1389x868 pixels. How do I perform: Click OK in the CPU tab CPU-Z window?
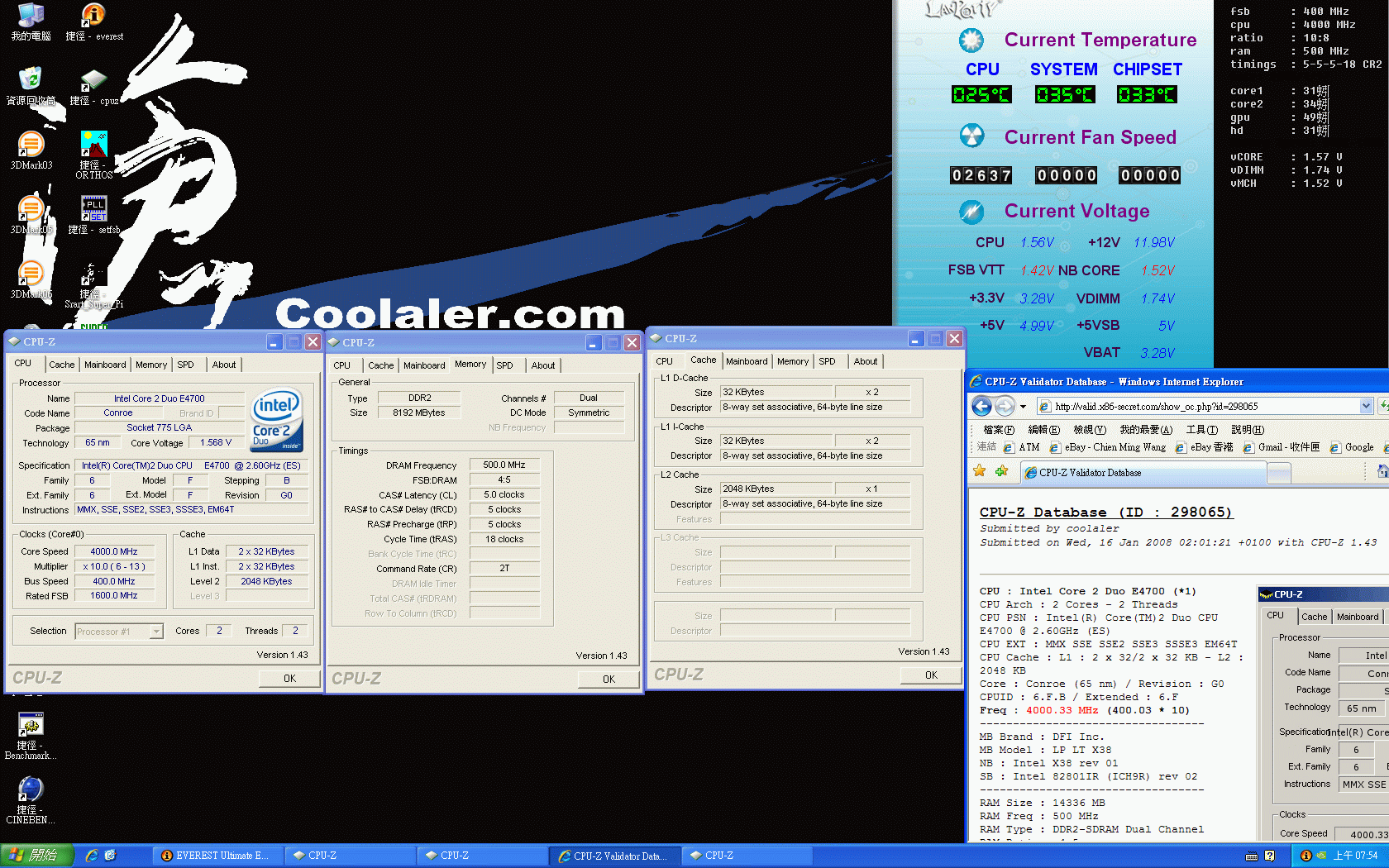[x=289, y=679]
